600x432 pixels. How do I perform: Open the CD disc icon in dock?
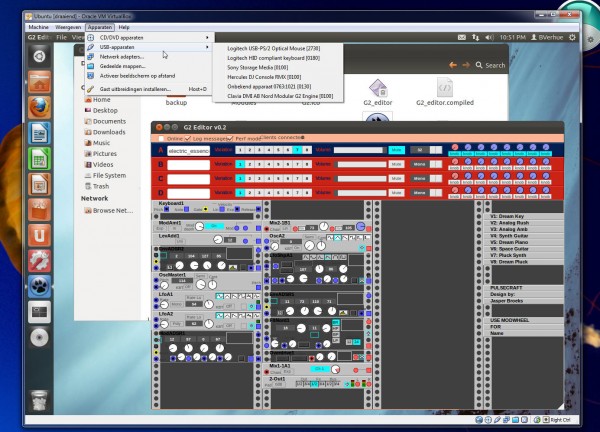tap(39, 338)
